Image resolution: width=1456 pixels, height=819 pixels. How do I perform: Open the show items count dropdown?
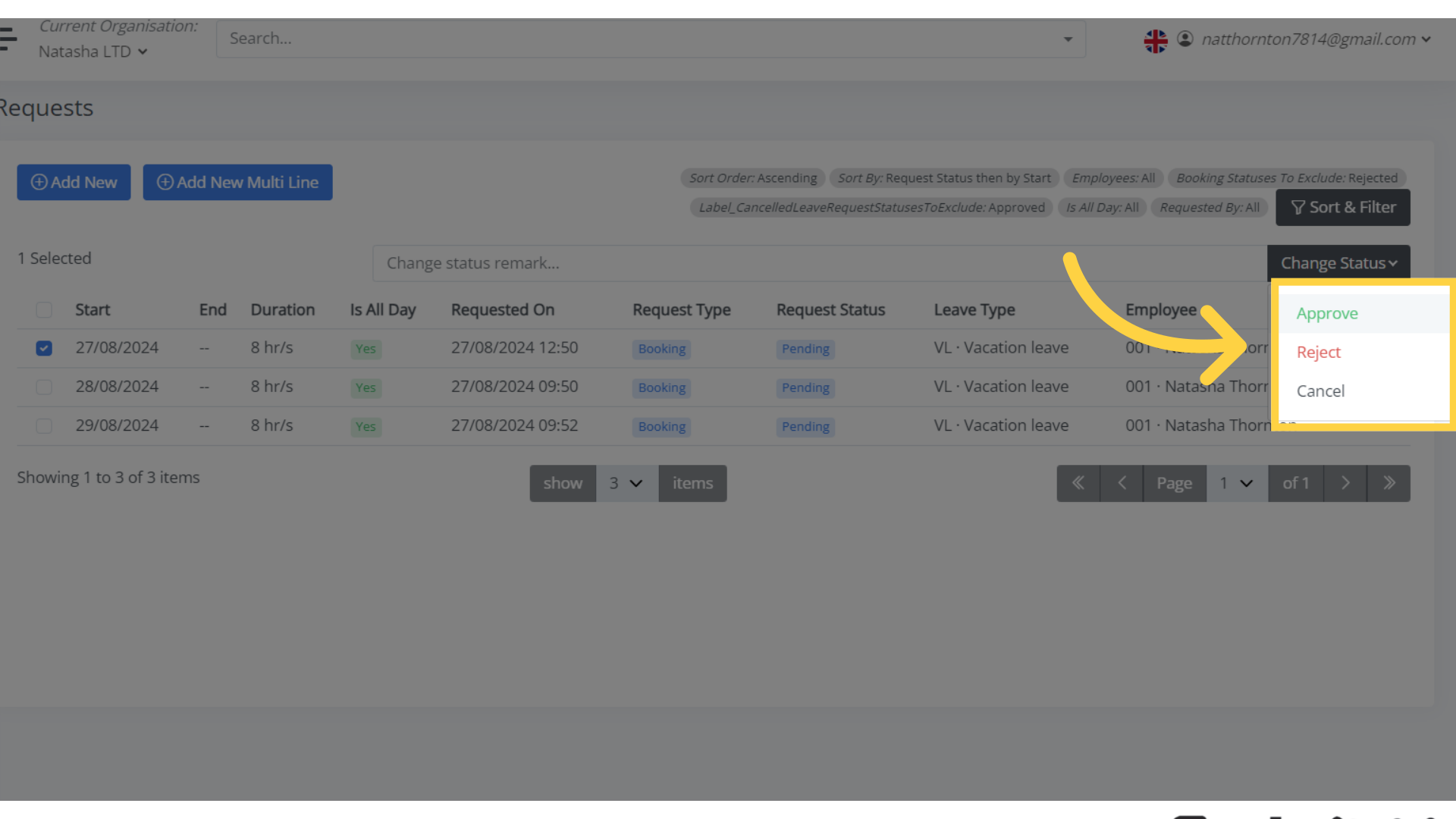(626, 483)
